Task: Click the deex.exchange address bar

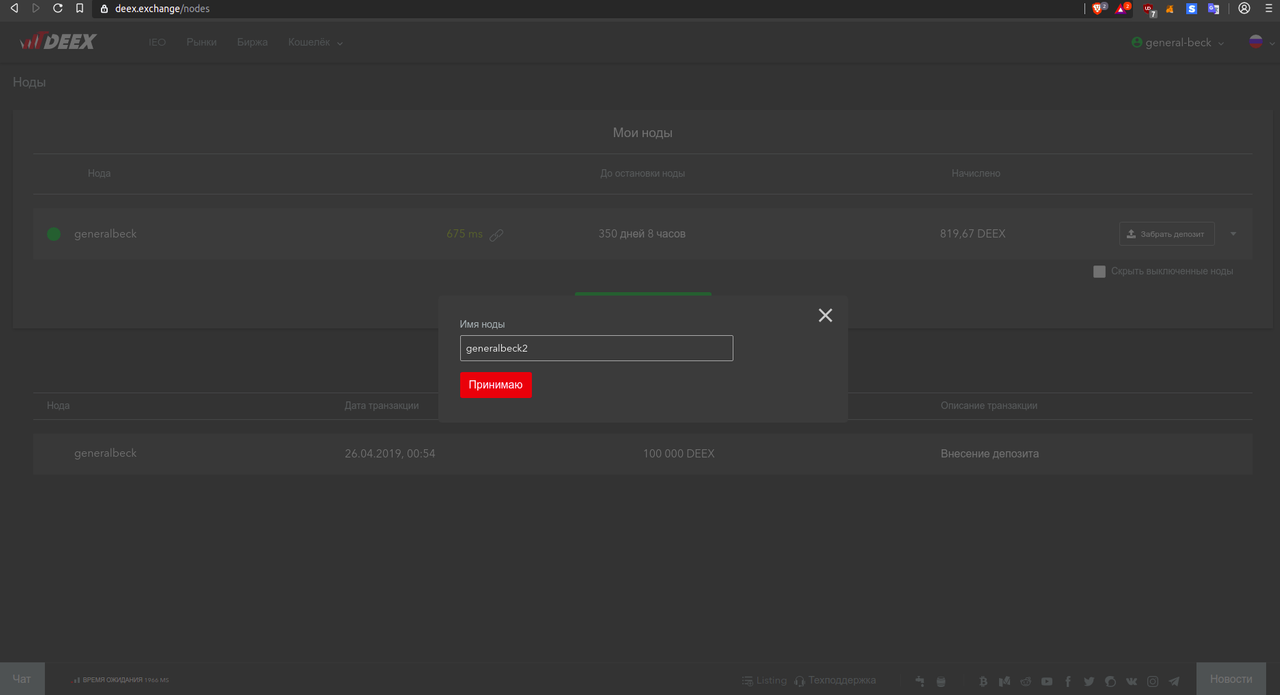Action: coord(590,8)
